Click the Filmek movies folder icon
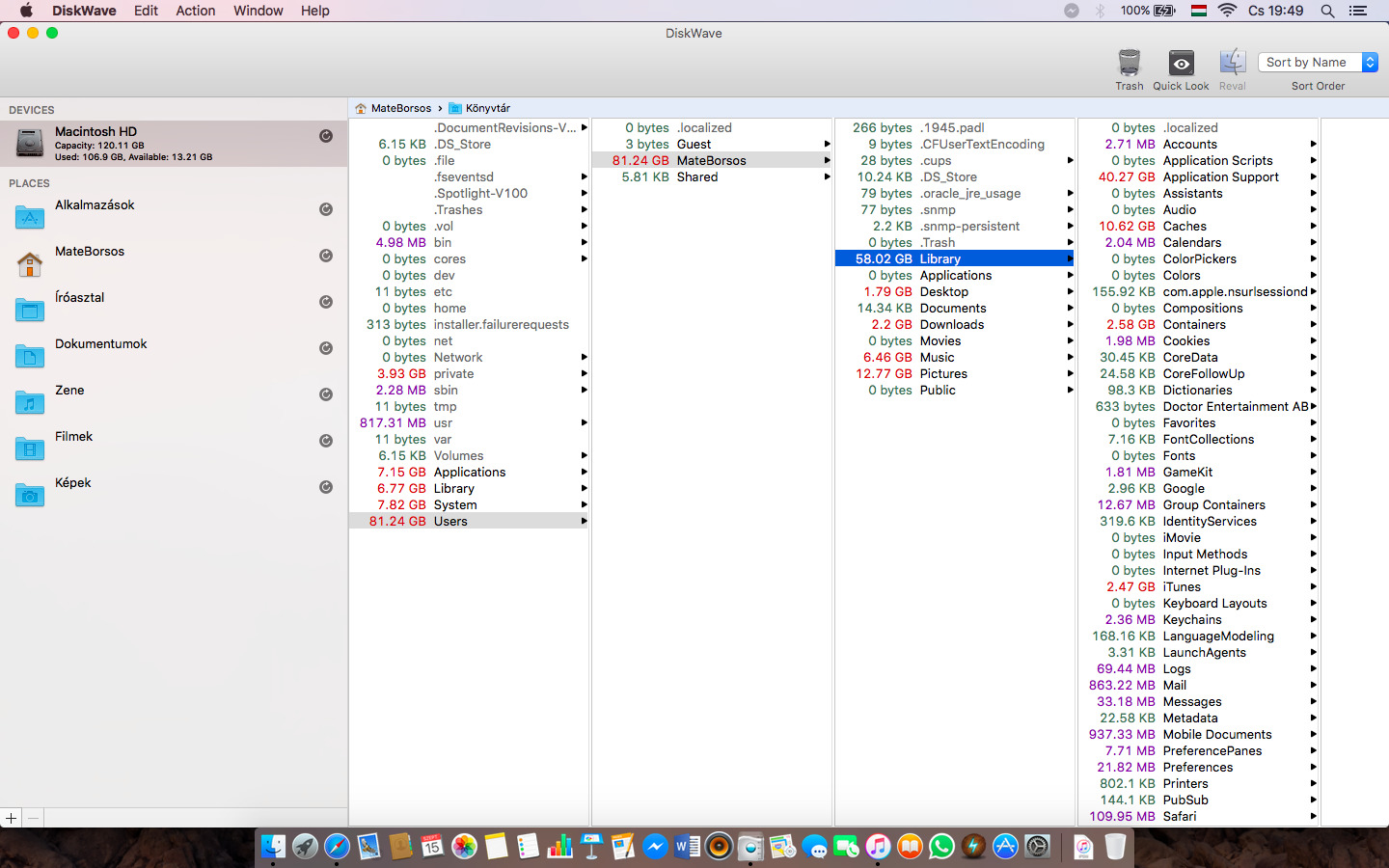The width and height of the screenshot is (1389, 868). click(x=30, y=448)
